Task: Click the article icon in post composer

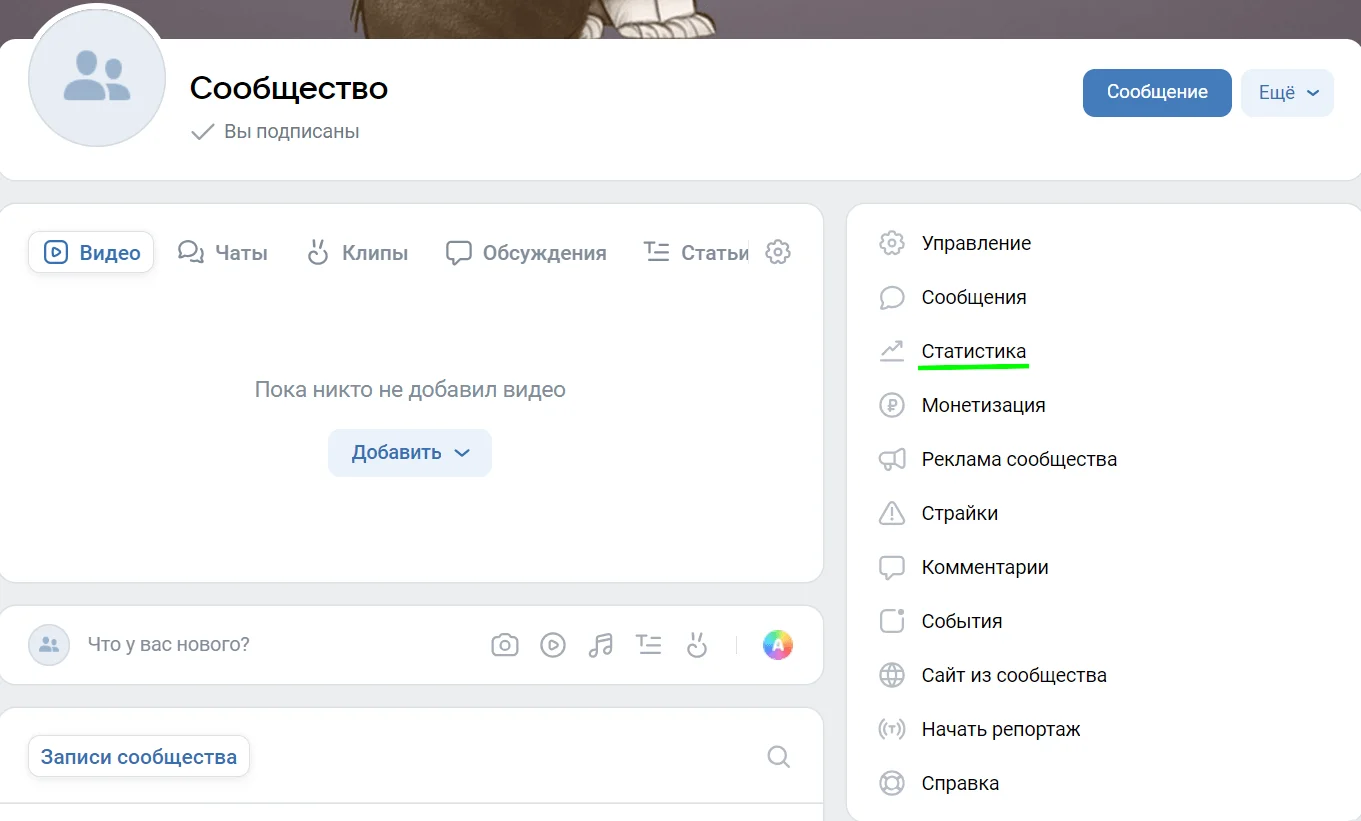Action: (x=649, y=645)
